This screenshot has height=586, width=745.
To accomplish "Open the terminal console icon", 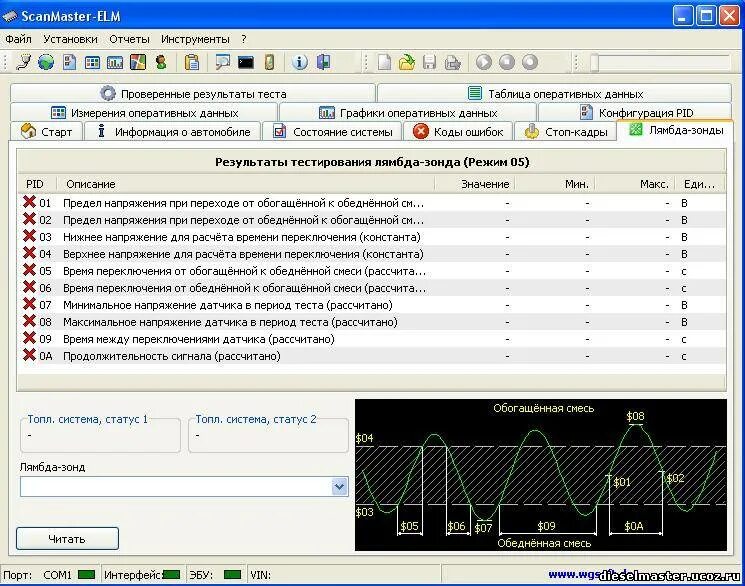I will coord(246,62).
